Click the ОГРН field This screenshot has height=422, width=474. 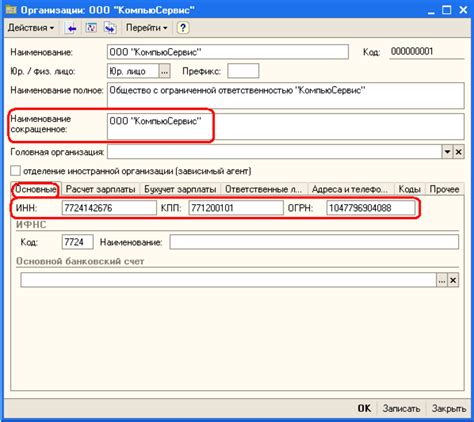(x=371, y=208)
